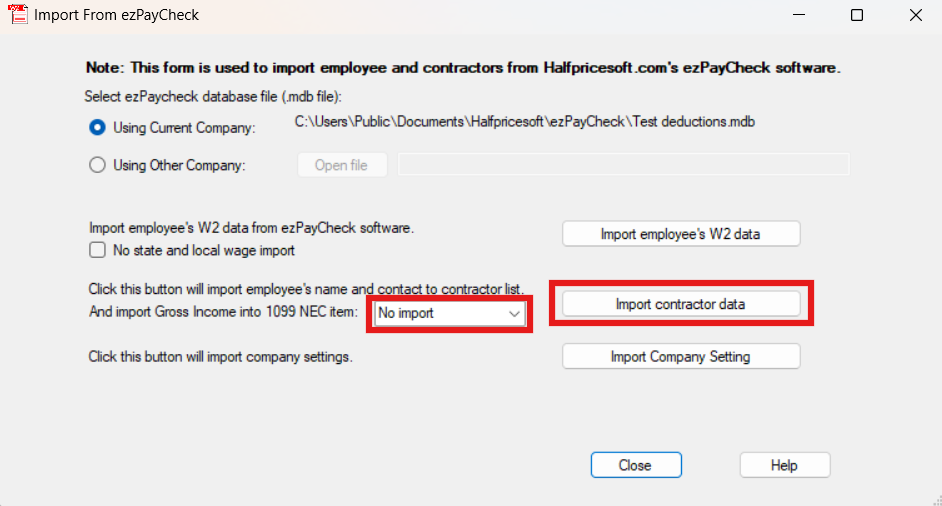Minimize the Import From ezPayCheck window
The image size is (942, 506).
click(798, 15)
